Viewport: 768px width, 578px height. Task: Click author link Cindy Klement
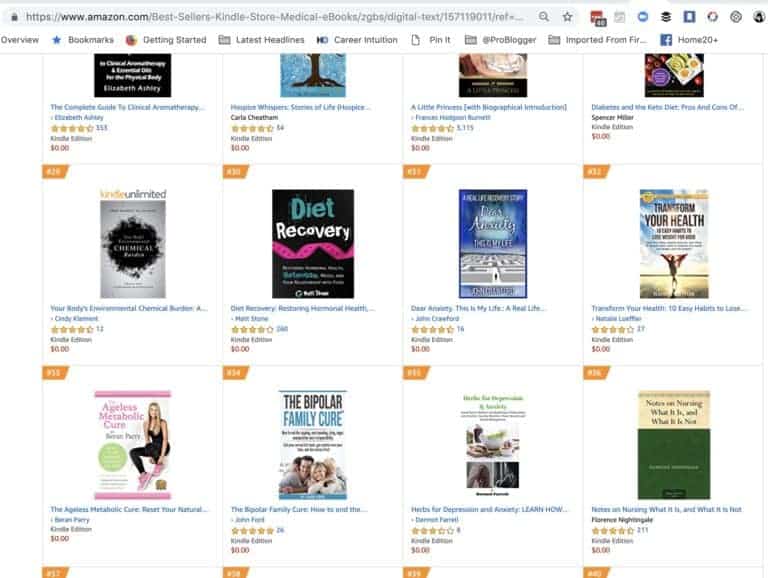[76, 318]
